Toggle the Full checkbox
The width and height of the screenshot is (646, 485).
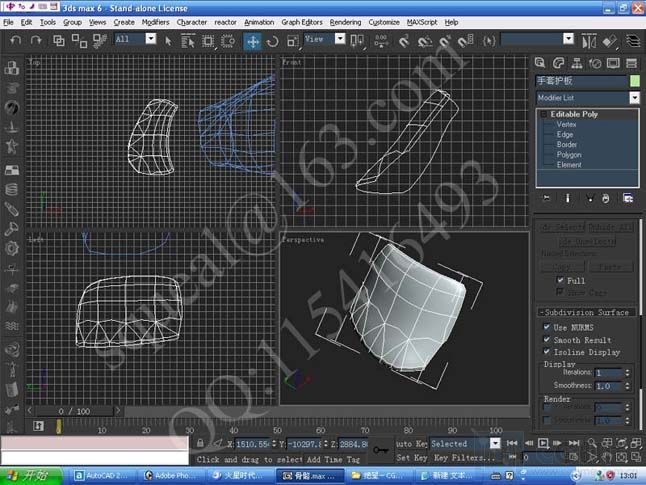click(560, 280)
